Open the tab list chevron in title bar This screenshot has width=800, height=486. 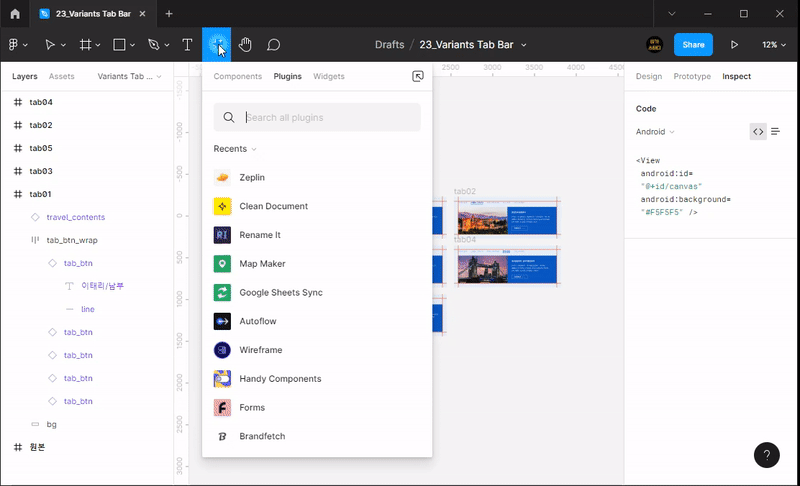point(672,14)
